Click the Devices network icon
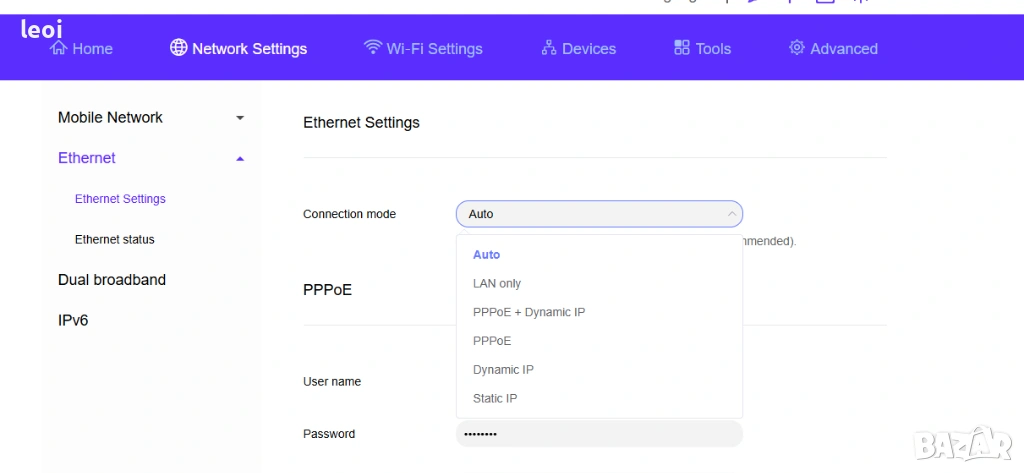Viewport: 1024px width, 473px height. [x=548, y=47]
